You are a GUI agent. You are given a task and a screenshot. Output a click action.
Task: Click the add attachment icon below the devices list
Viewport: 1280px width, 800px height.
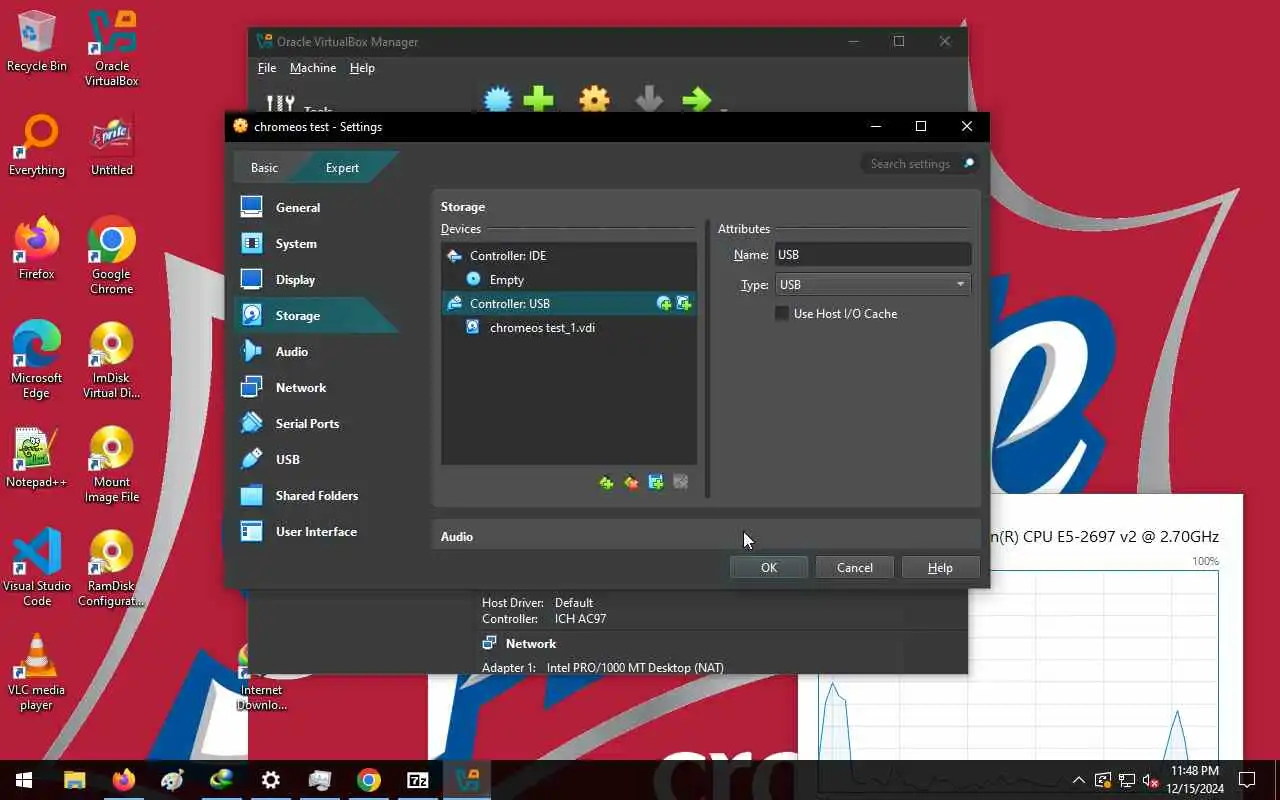[x=656, y=483]
